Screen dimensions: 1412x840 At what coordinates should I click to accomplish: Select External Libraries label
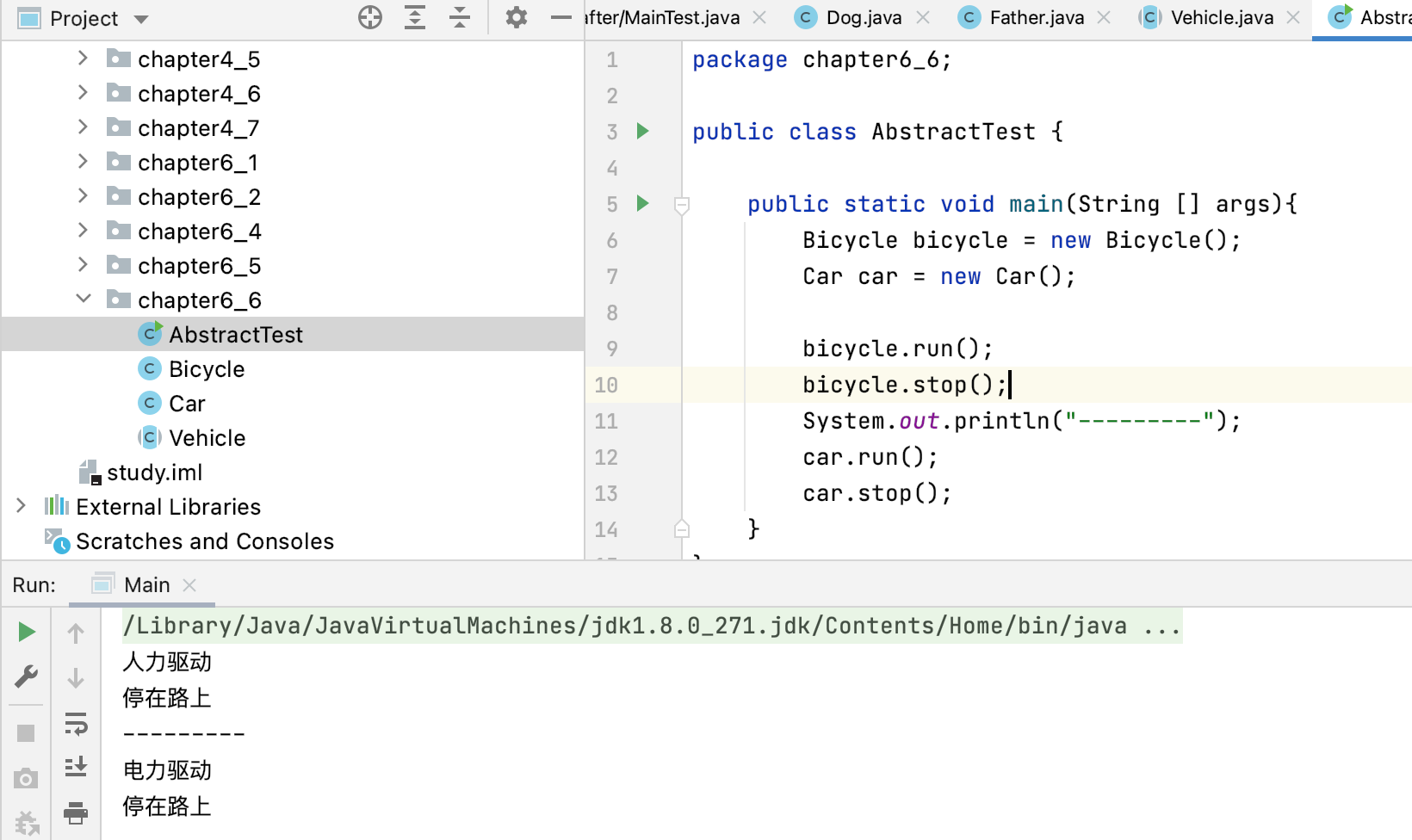click(169, 507)
